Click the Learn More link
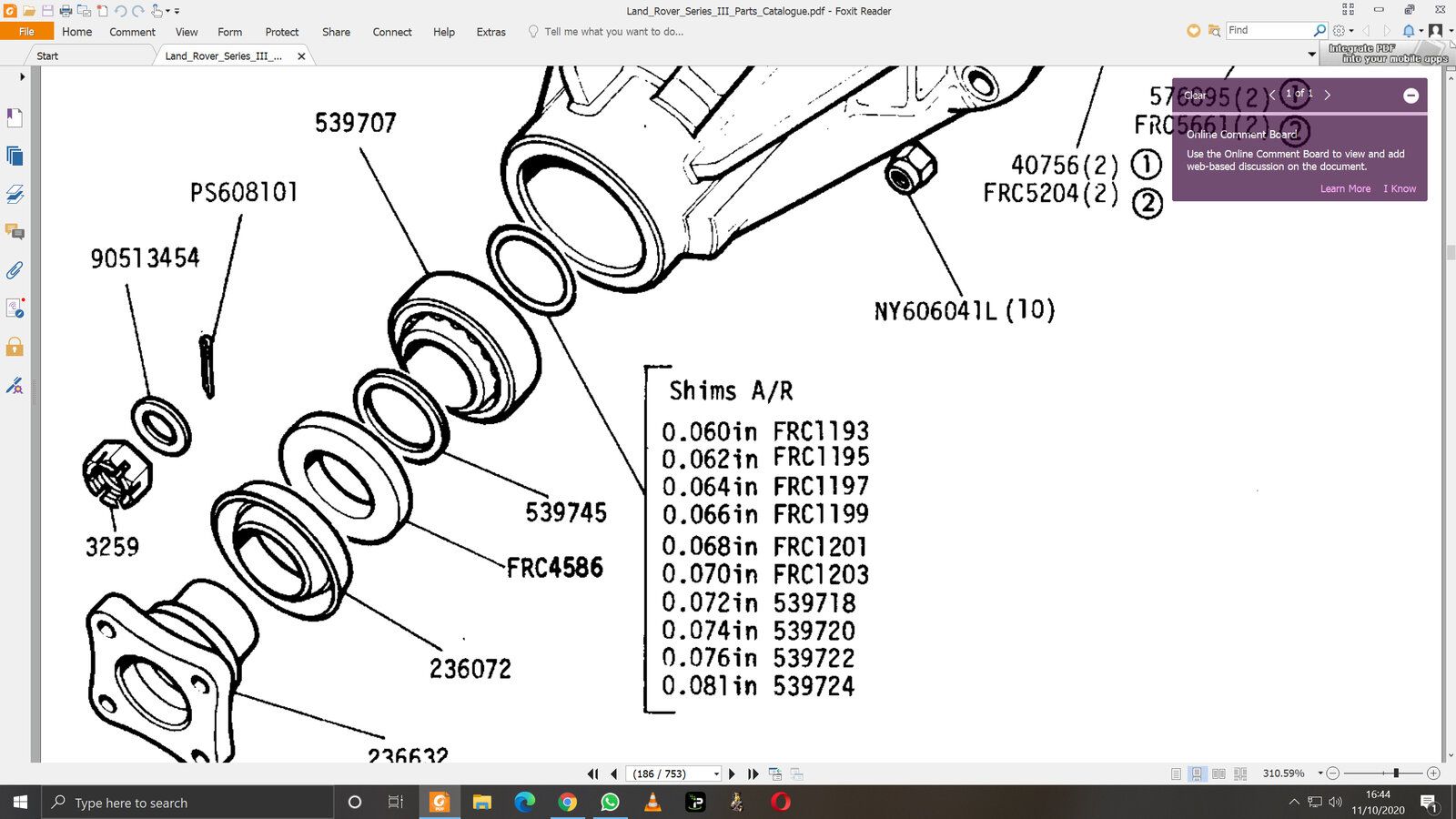Screen dimensions: 1456x819 coord(1345,188)
